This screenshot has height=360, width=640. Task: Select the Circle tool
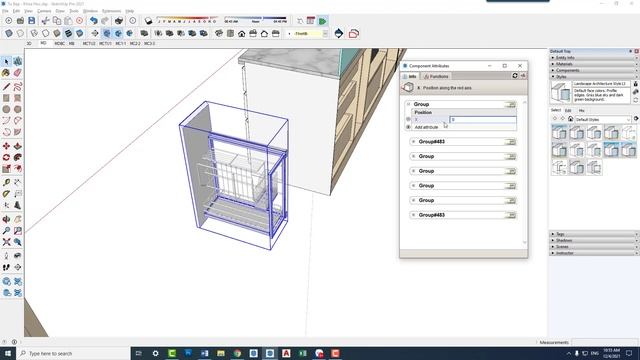point(6,109)
